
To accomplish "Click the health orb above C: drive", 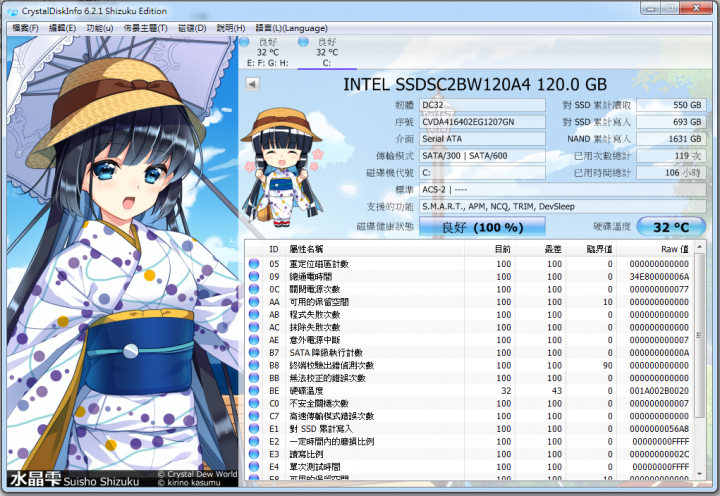I will 303,42.
